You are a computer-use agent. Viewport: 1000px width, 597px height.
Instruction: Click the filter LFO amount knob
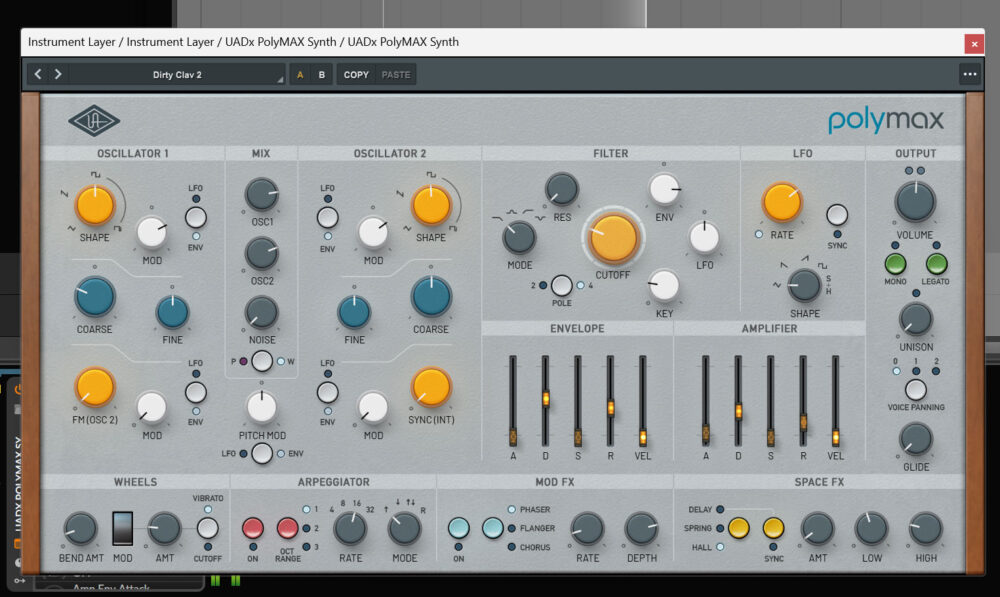704,238
